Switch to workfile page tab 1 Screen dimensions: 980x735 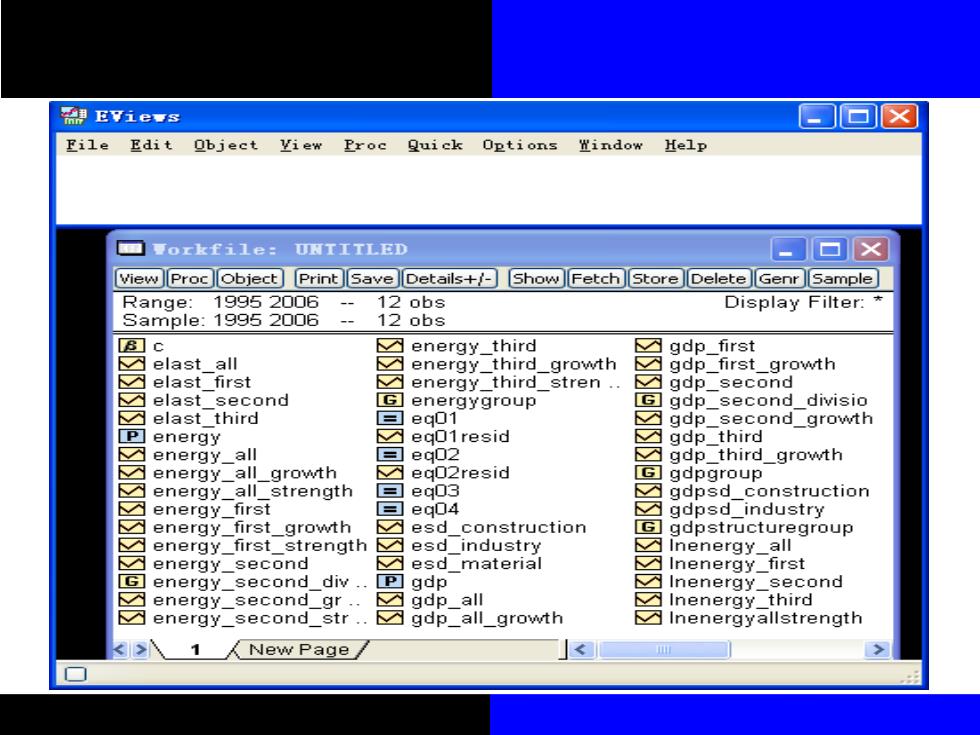pos(195,650)
